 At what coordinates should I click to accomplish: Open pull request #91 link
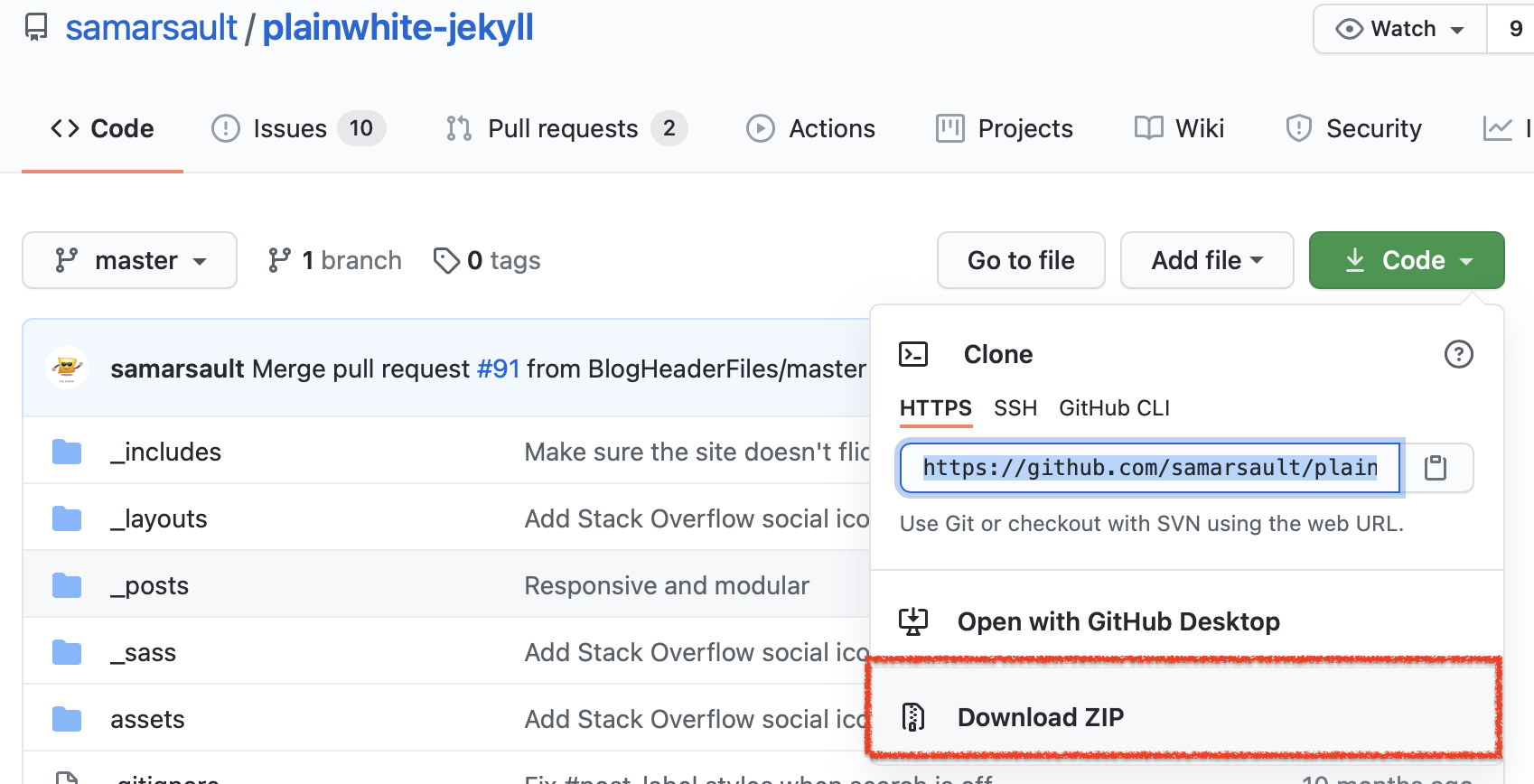pyautogui.click(x=498, y=369)
